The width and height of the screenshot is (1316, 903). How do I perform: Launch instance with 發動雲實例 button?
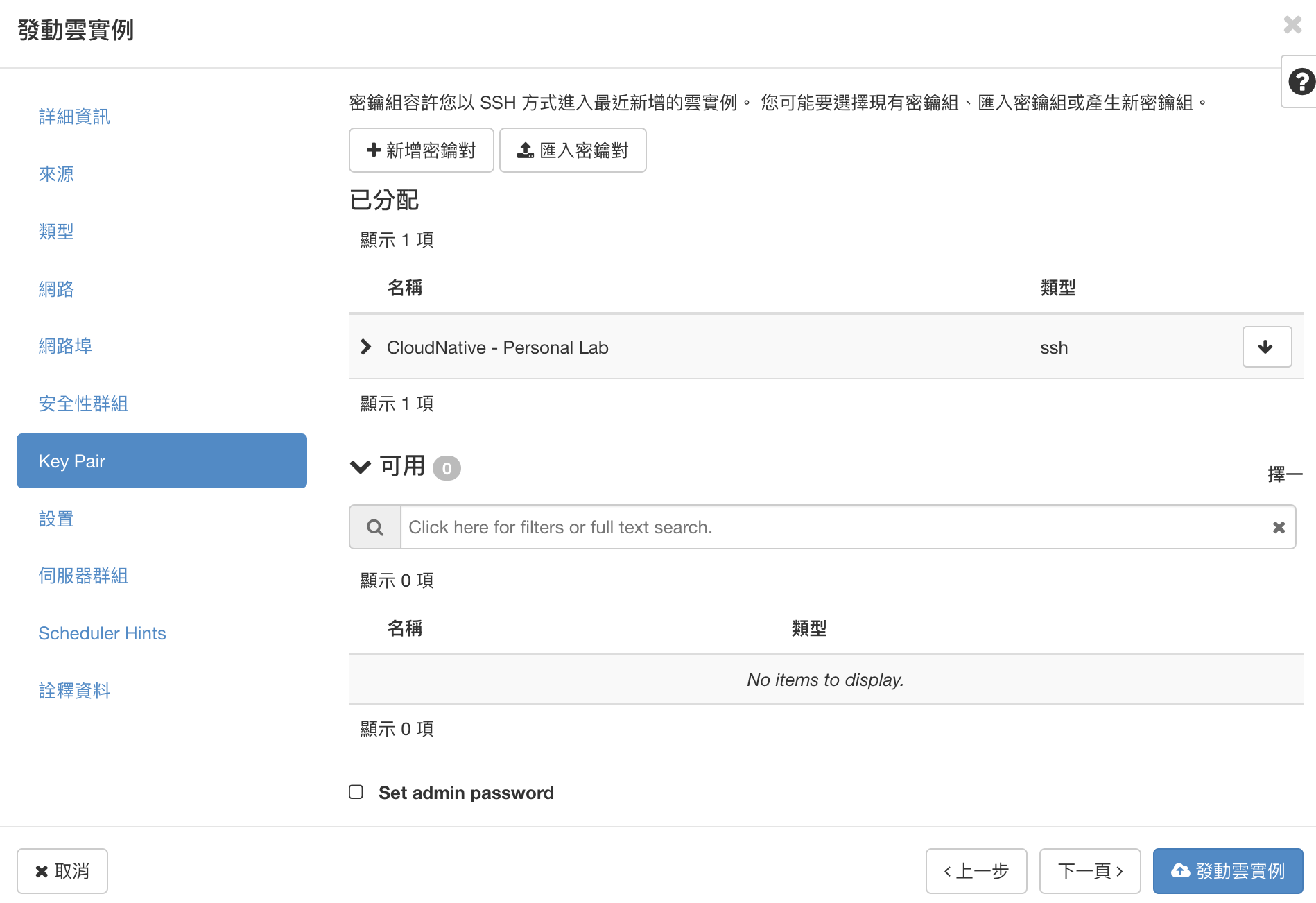tap(1227, 871)
